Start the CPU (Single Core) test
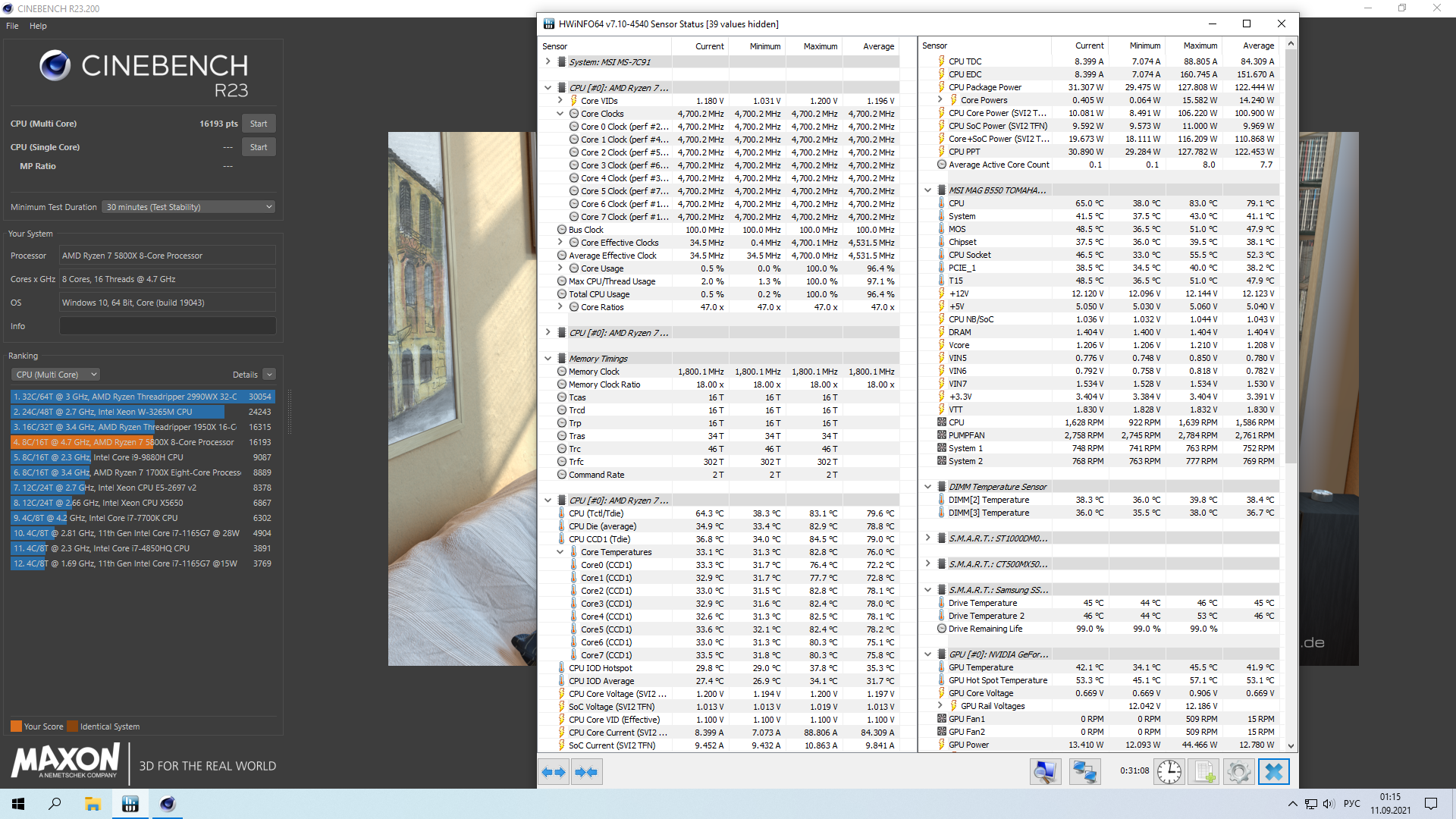The width and height of the screenshot is (1456, 819). point(259,147)
